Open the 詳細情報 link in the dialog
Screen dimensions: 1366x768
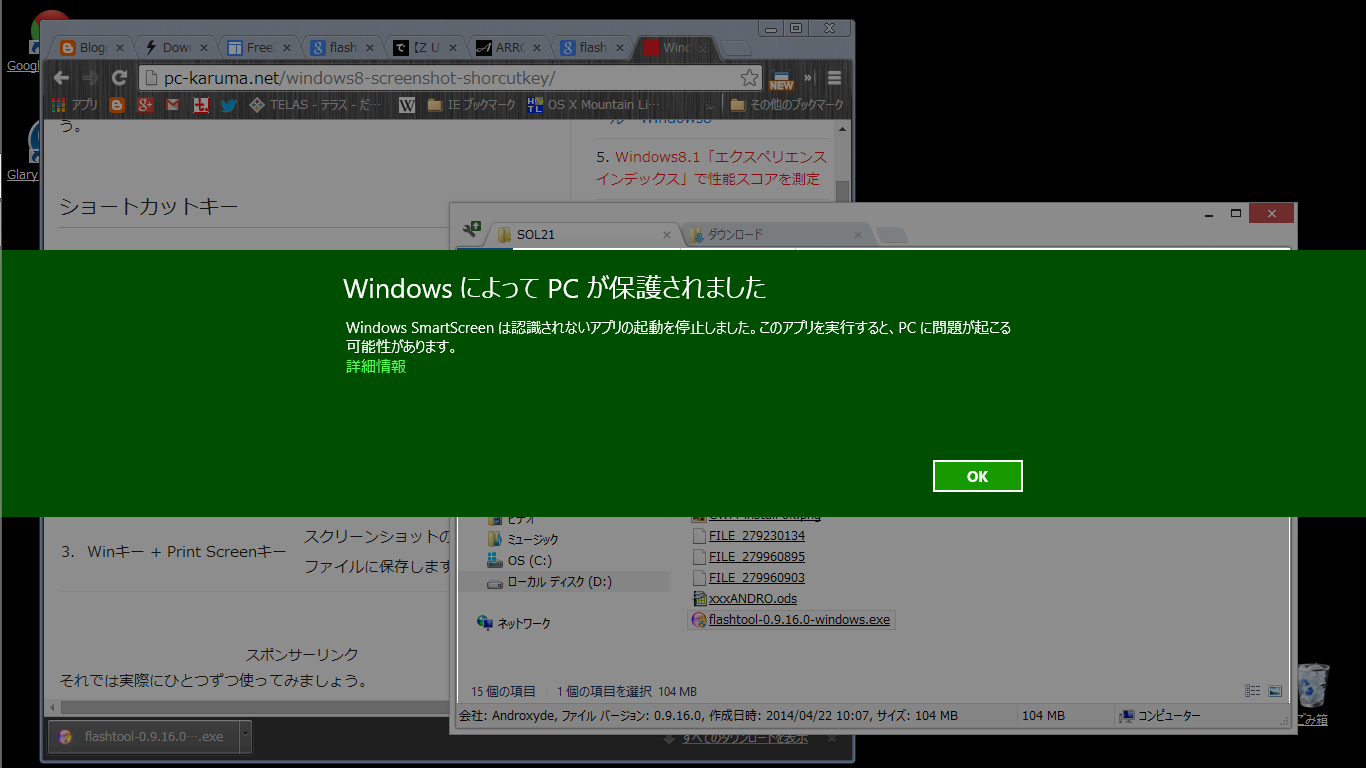point(375,367)
